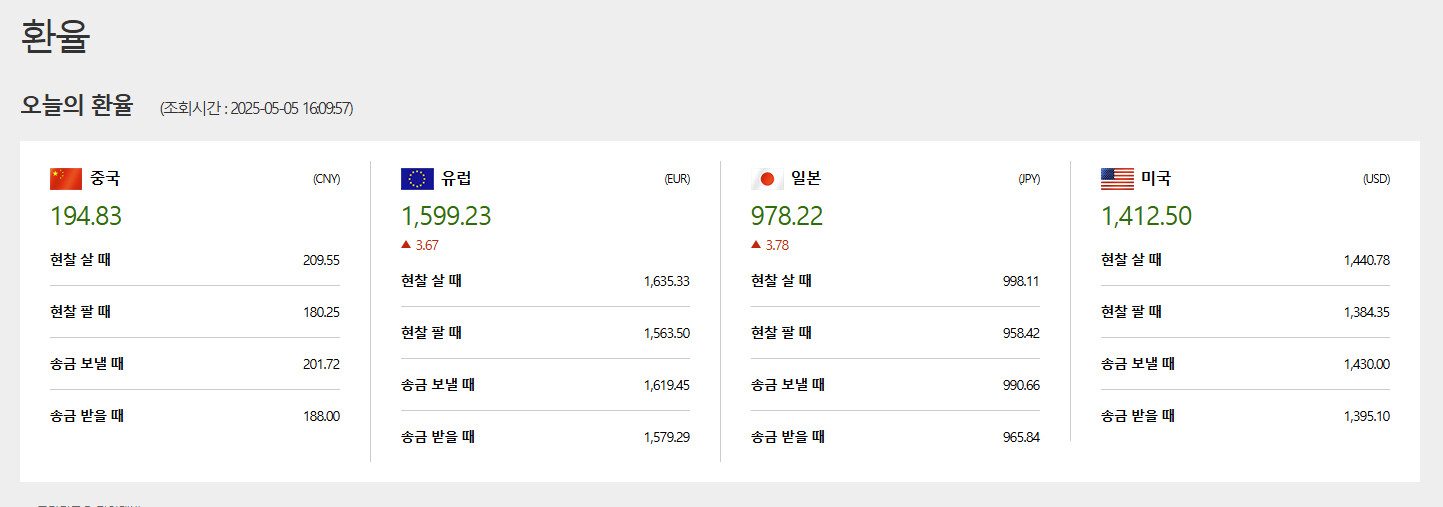Click the 1,412.50 dollar exchange rate
The width and height of the screenshot is (1443, 507).
point(1146,216)
